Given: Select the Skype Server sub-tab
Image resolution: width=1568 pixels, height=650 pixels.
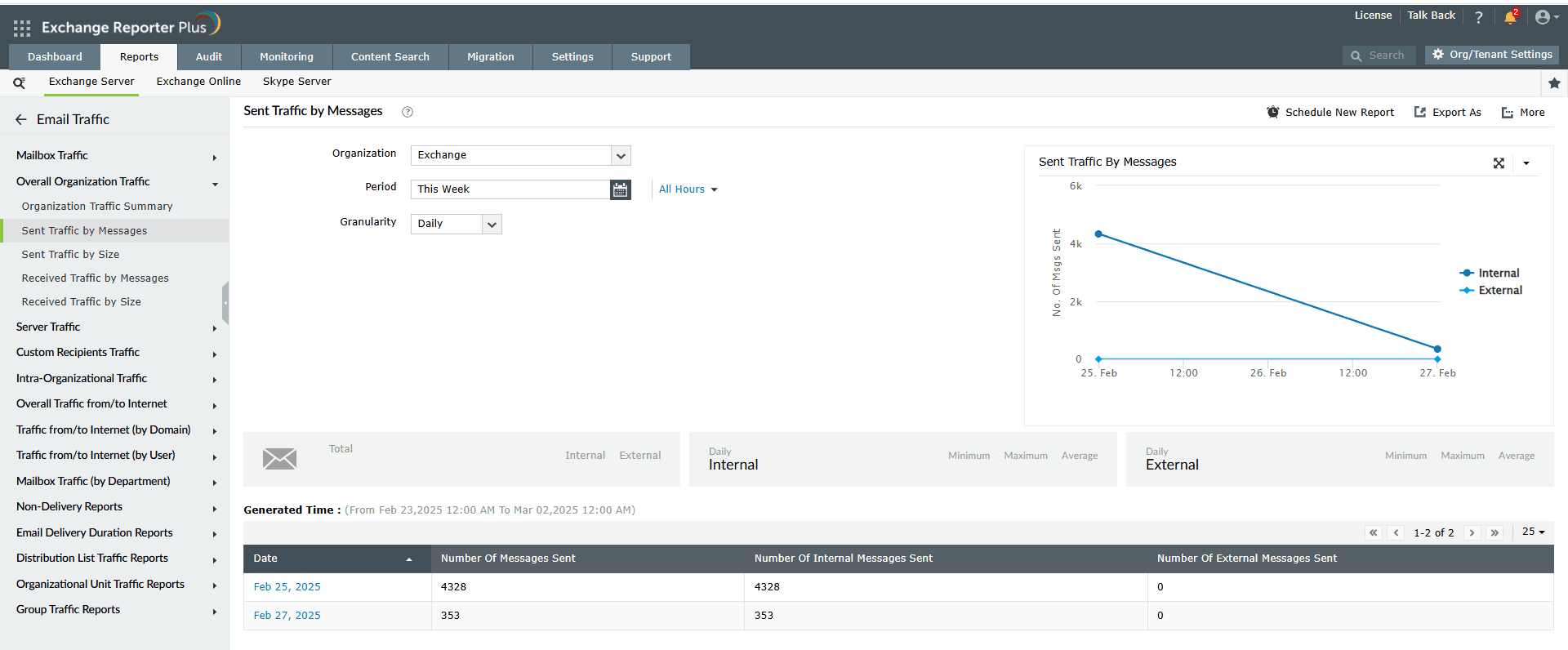Looking at the screenshot, I should click(297, 82).
